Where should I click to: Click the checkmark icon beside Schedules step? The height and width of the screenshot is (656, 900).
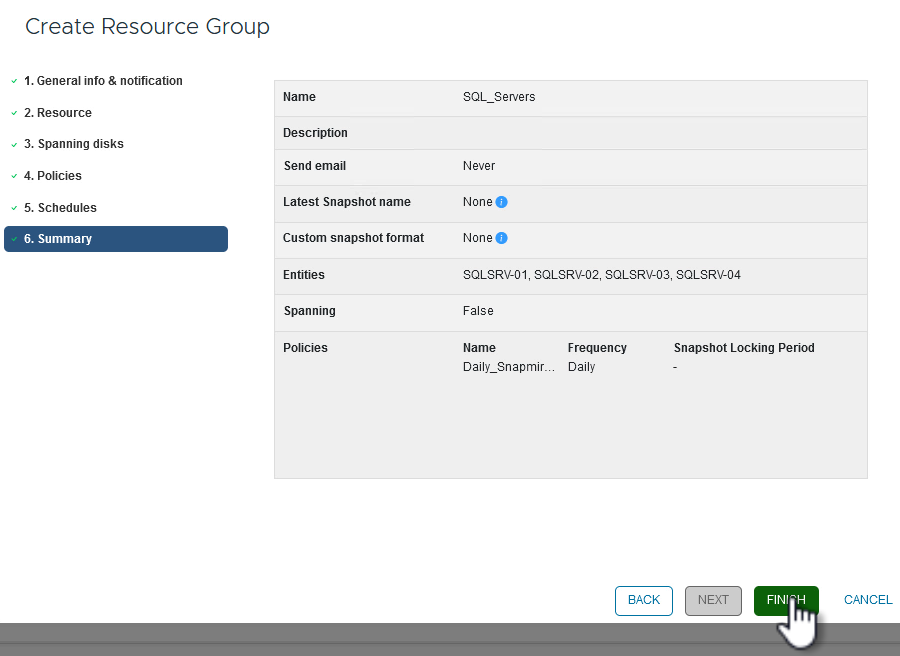[x=14, y=208]
